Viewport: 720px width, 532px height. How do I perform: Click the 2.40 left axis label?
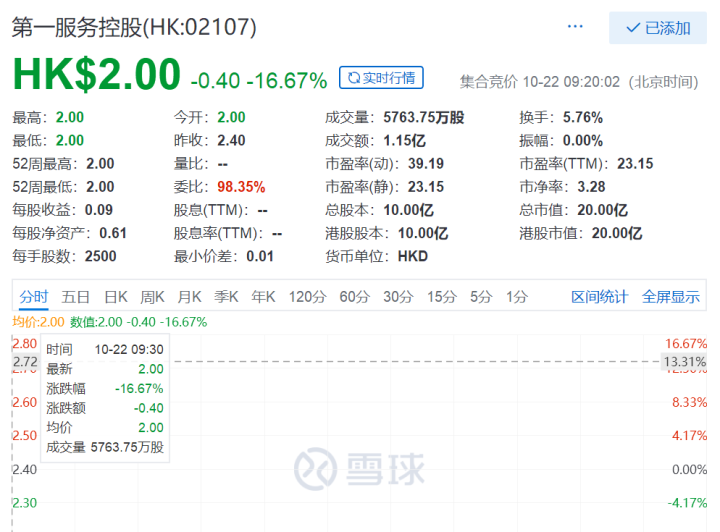coord(24,470)
